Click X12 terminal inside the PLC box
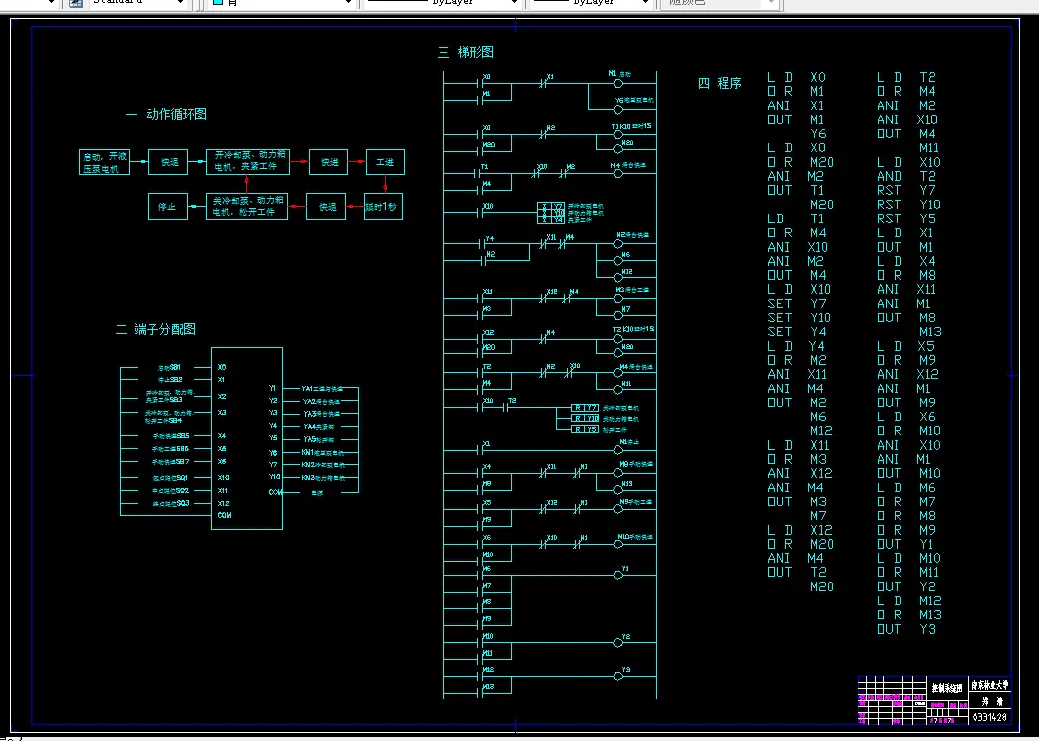 [x=223, y=504]
